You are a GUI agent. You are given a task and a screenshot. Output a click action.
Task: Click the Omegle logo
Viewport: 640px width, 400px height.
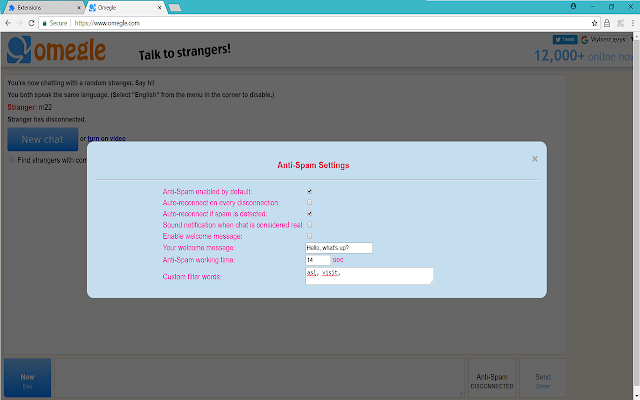(x=56, y=50)
